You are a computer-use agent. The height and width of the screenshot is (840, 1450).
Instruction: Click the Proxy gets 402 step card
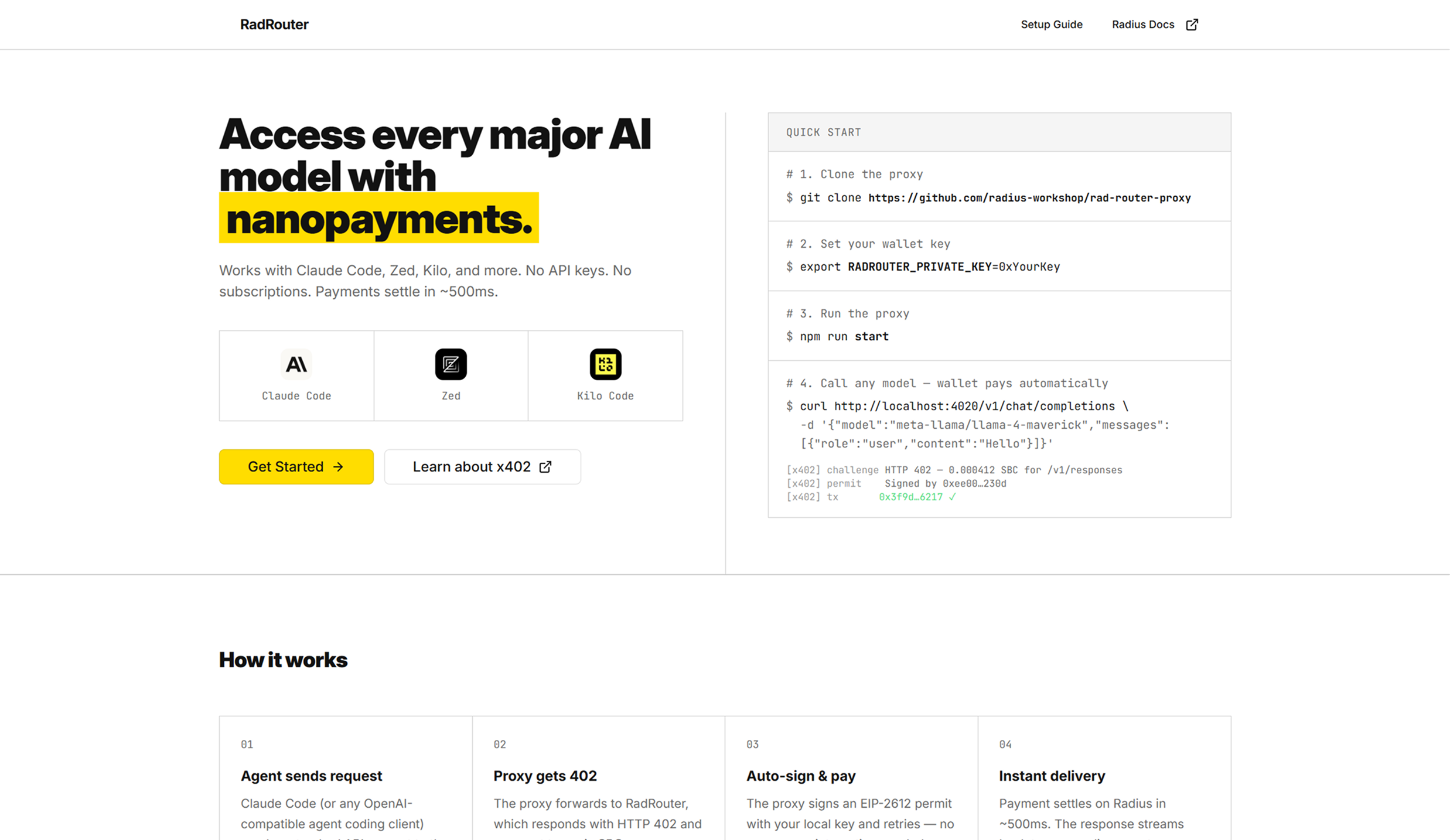pyautogui.click(x=598, y=776)
